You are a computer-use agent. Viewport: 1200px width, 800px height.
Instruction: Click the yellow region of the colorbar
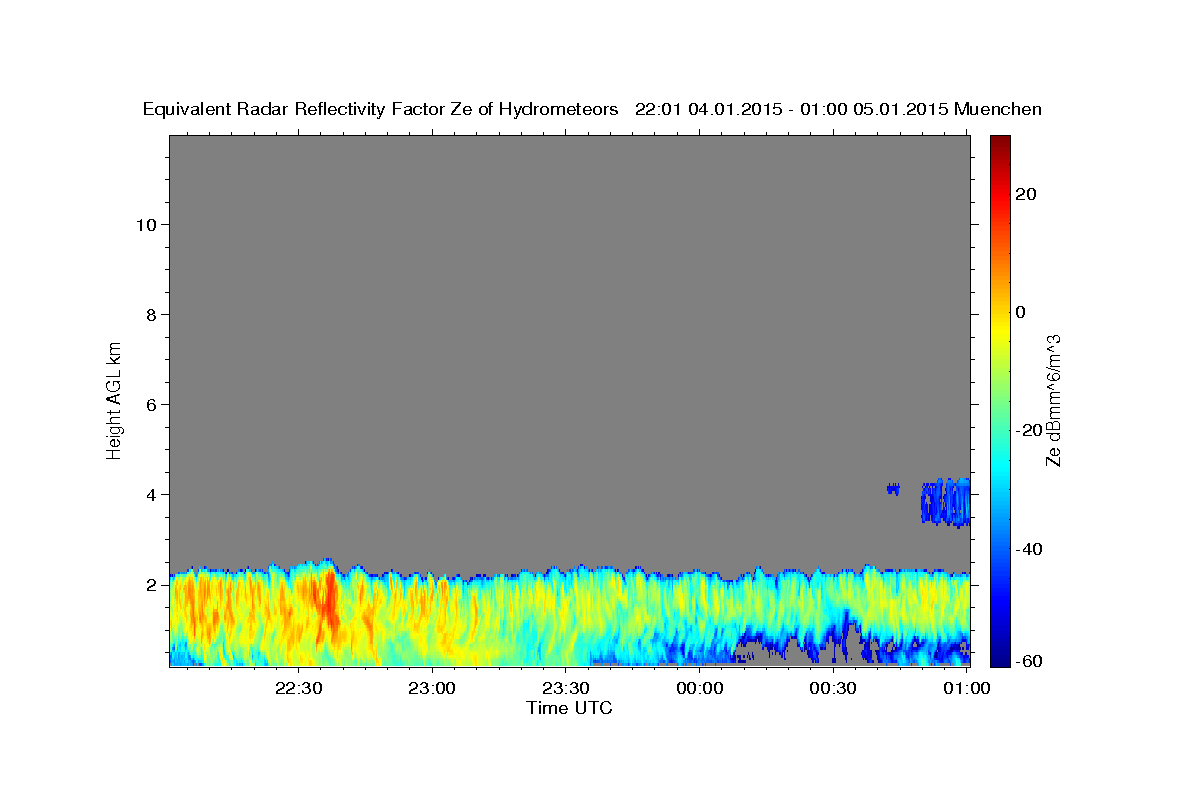1000,330
